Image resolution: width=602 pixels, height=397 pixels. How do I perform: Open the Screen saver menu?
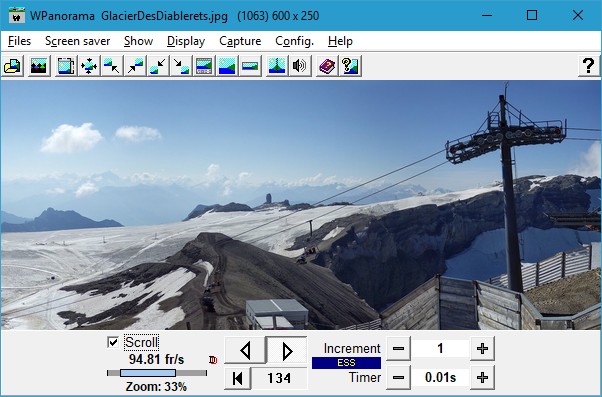78,41
